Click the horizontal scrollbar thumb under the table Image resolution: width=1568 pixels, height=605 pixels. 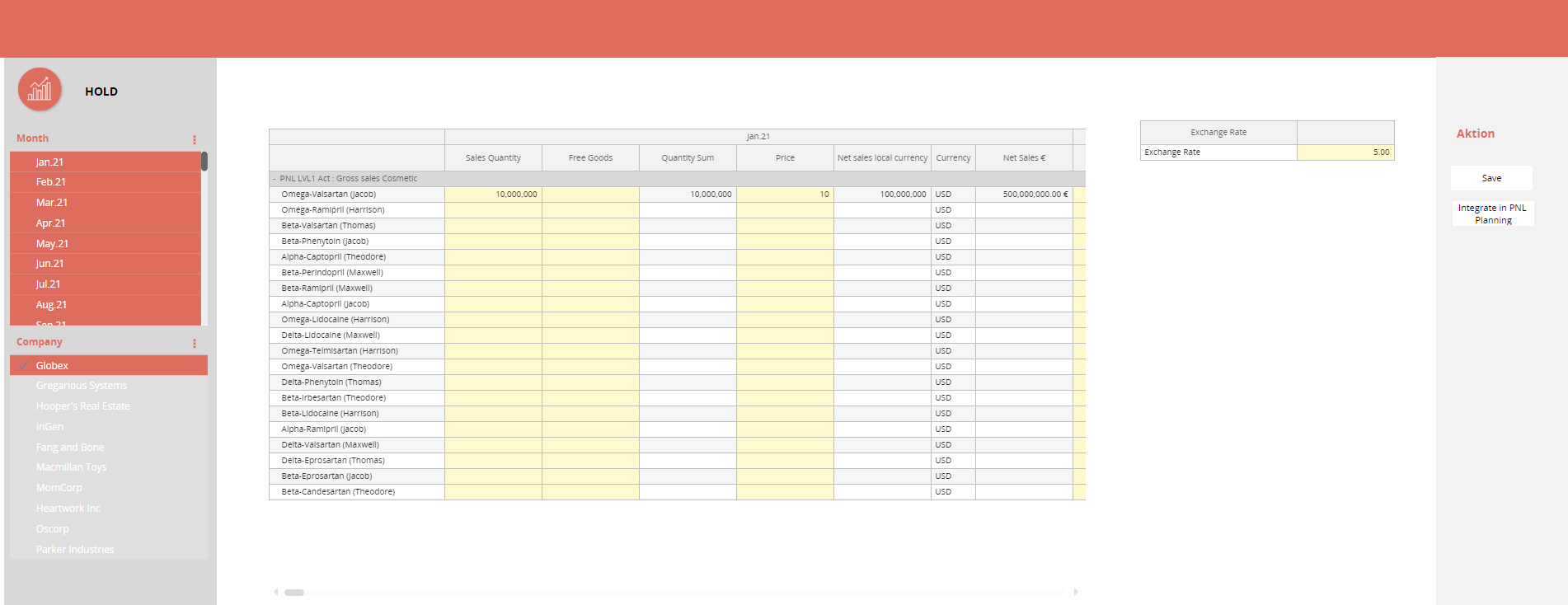[294, 593]
